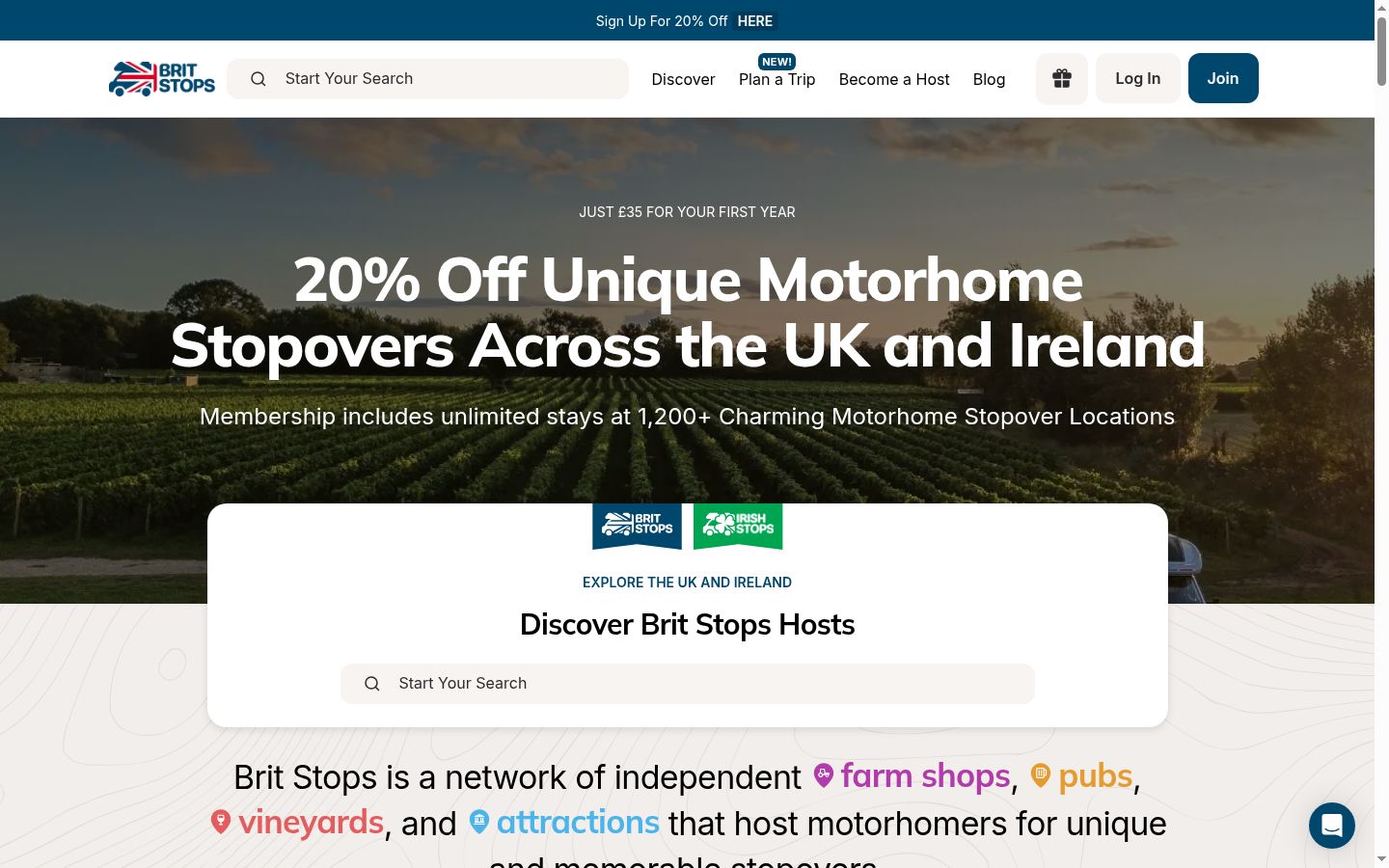Image resolution: width=1389 pixels, height=868 pixels.
Task: Click the Log In button
Action: coord(1138,78)
